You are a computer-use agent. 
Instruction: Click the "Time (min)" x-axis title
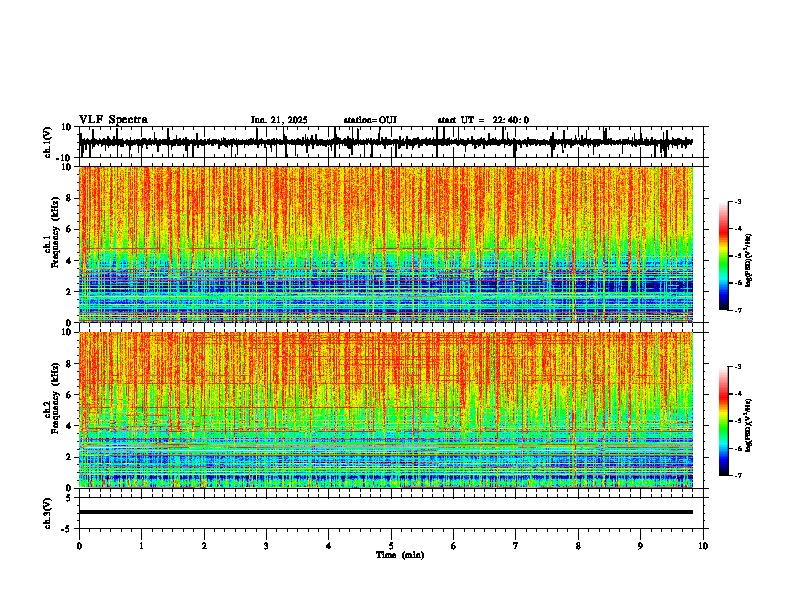(400, 555)
